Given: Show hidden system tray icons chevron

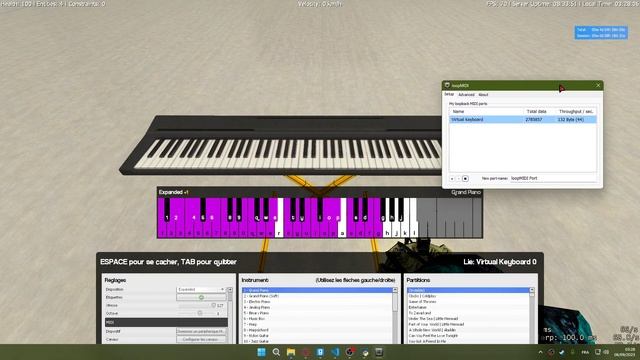Looking at the screenshot, I should [540, 352].
